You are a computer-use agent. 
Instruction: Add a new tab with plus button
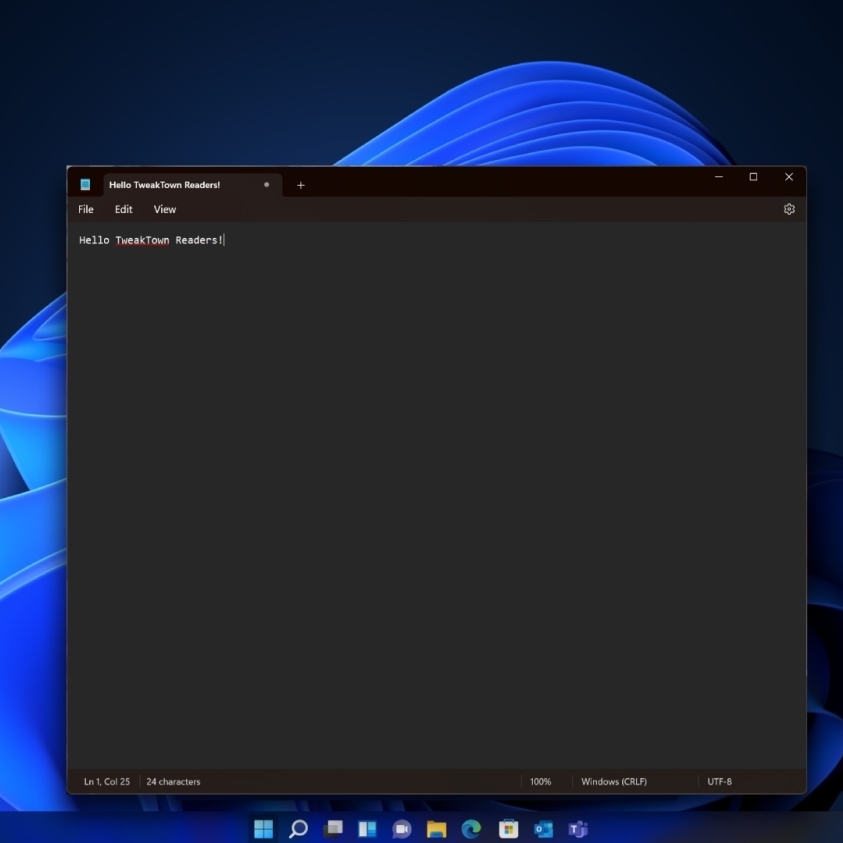(301, 185)
